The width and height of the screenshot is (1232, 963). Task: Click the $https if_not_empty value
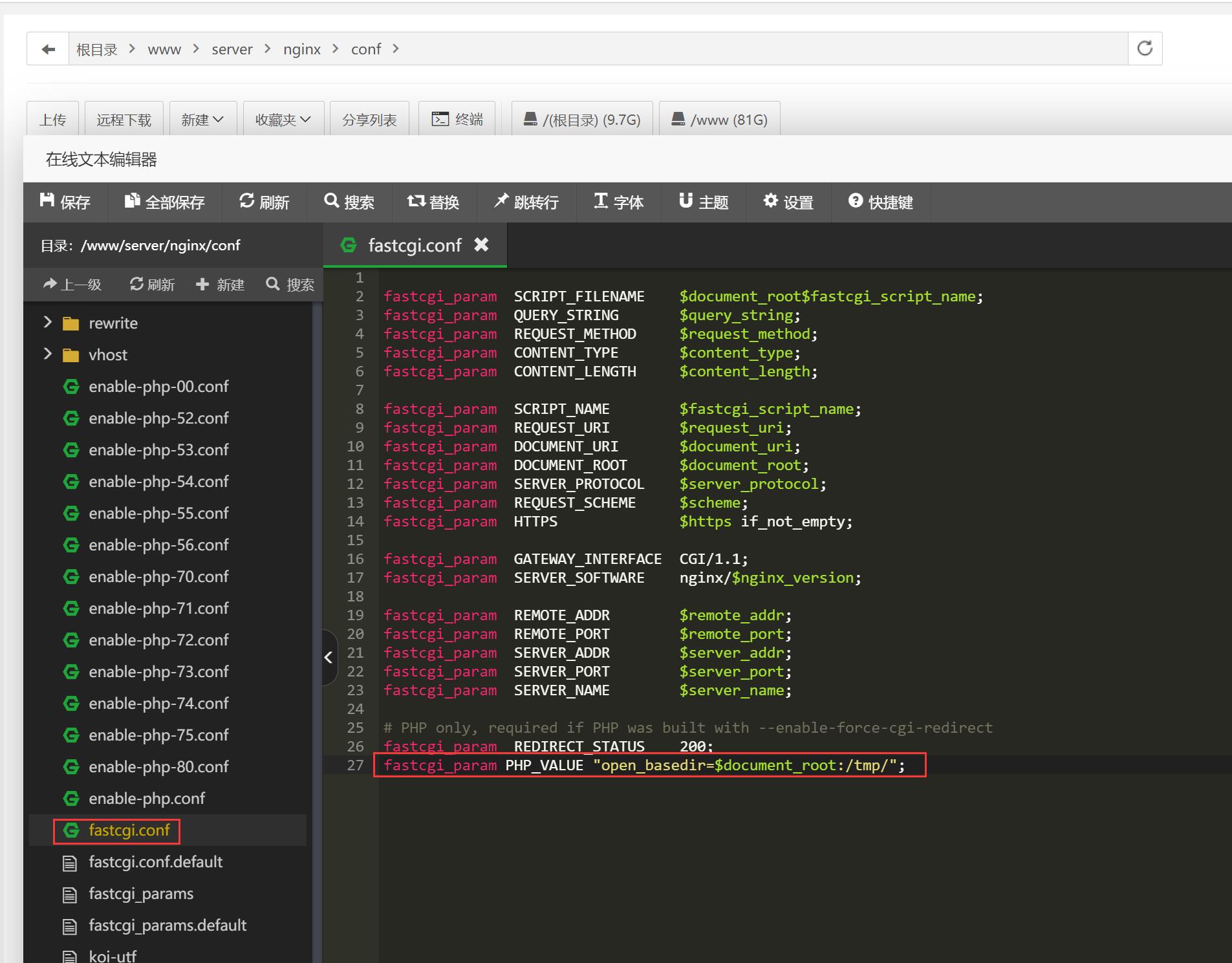coord(766,521)
